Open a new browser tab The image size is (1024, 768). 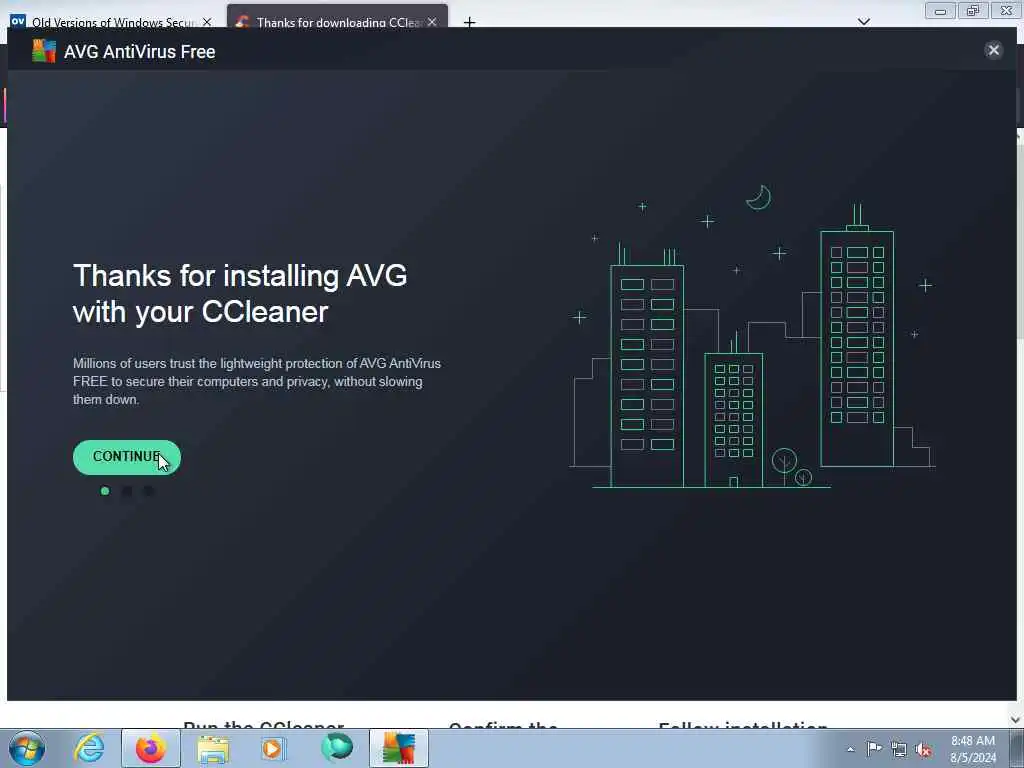(470, 22)
